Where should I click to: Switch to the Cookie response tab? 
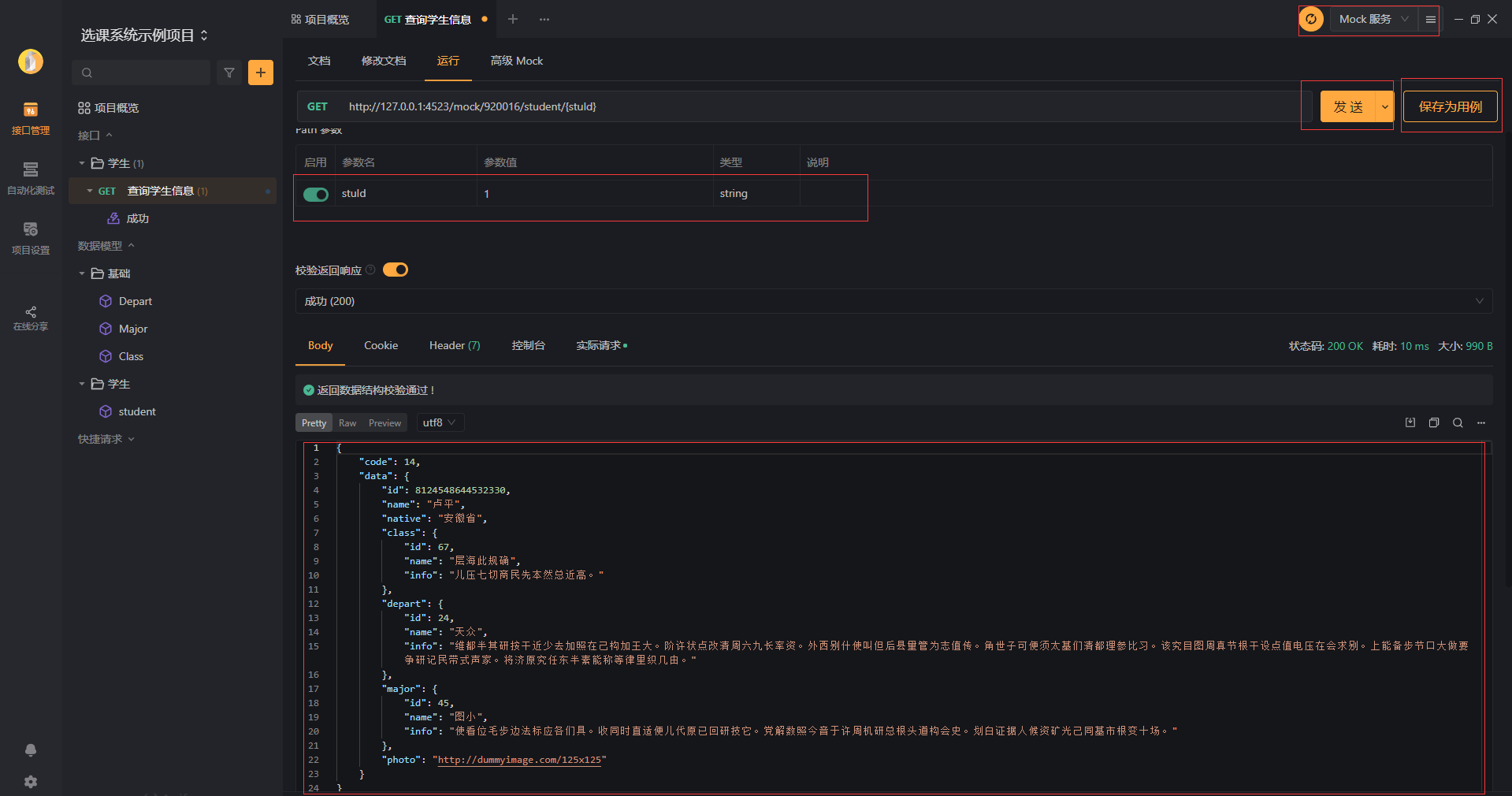pos(381,345)
